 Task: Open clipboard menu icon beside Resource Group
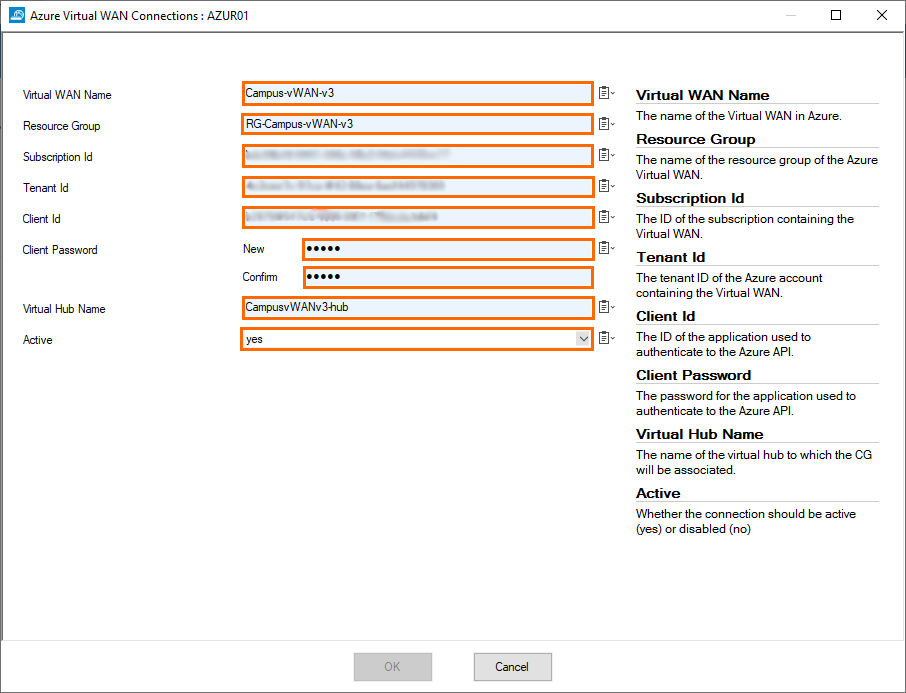click(x=606, y=124)
